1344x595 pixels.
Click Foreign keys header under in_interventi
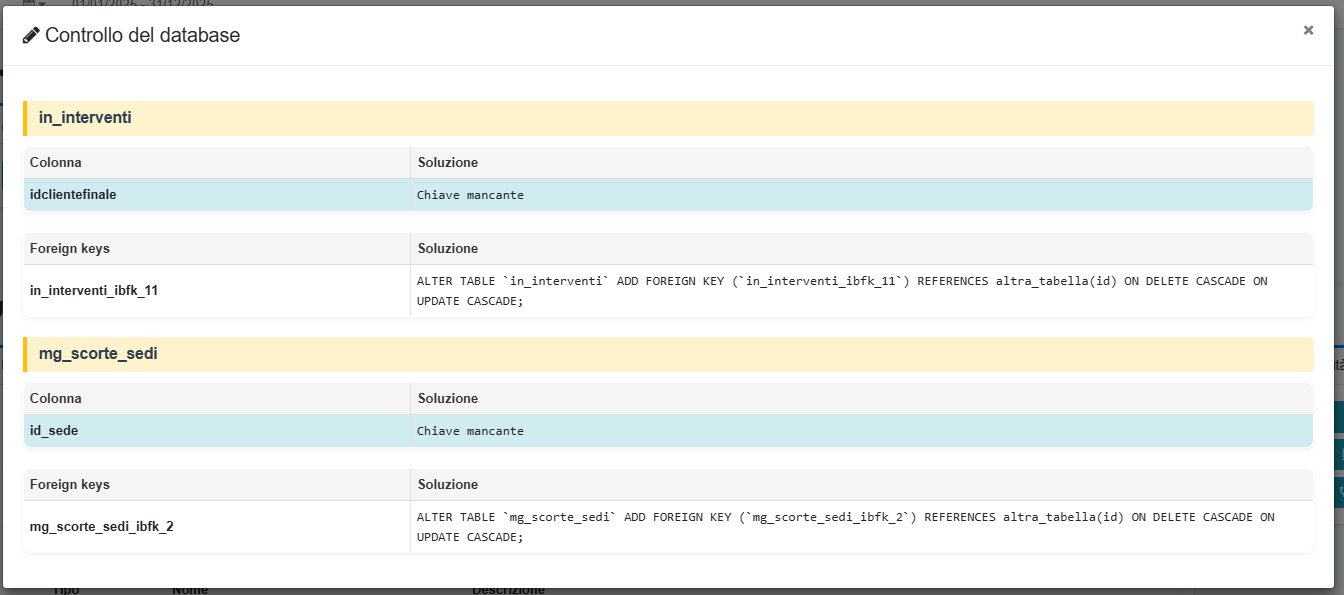pos(70,248)
